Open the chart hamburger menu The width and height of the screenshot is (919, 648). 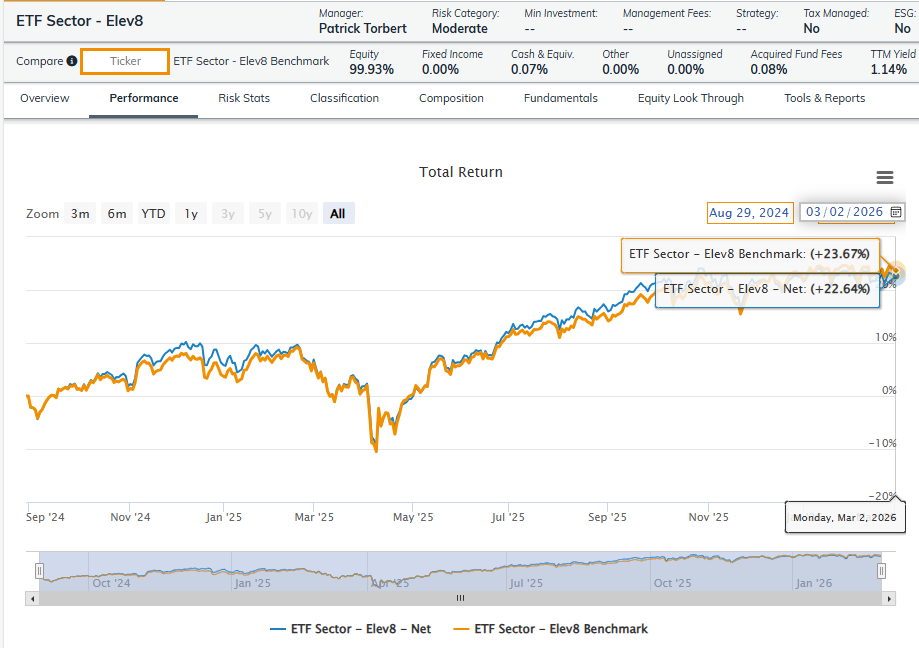coord(884,178)
